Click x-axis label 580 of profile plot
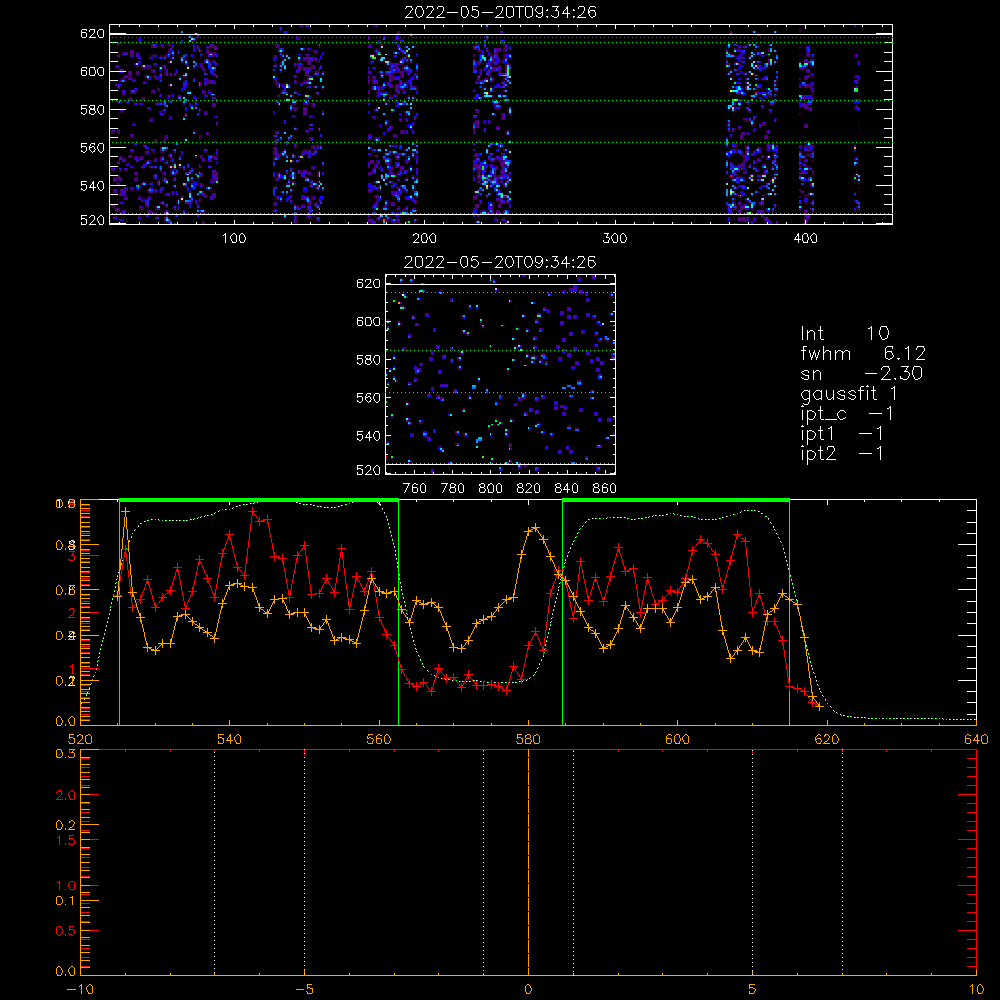This screenshot has height=1000, width=1000. pos(528,739)
